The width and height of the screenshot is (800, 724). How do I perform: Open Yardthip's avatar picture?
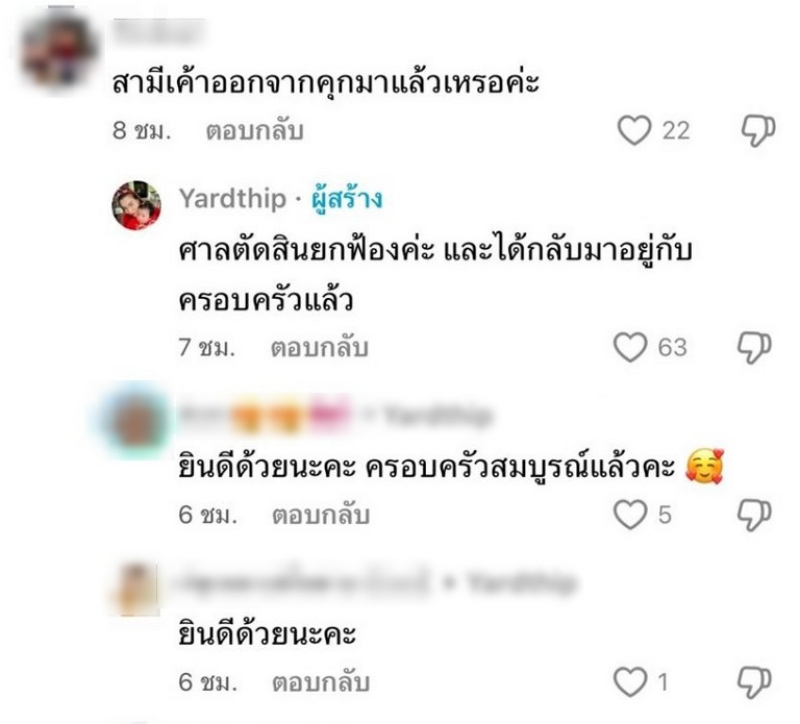pos(136,205)
